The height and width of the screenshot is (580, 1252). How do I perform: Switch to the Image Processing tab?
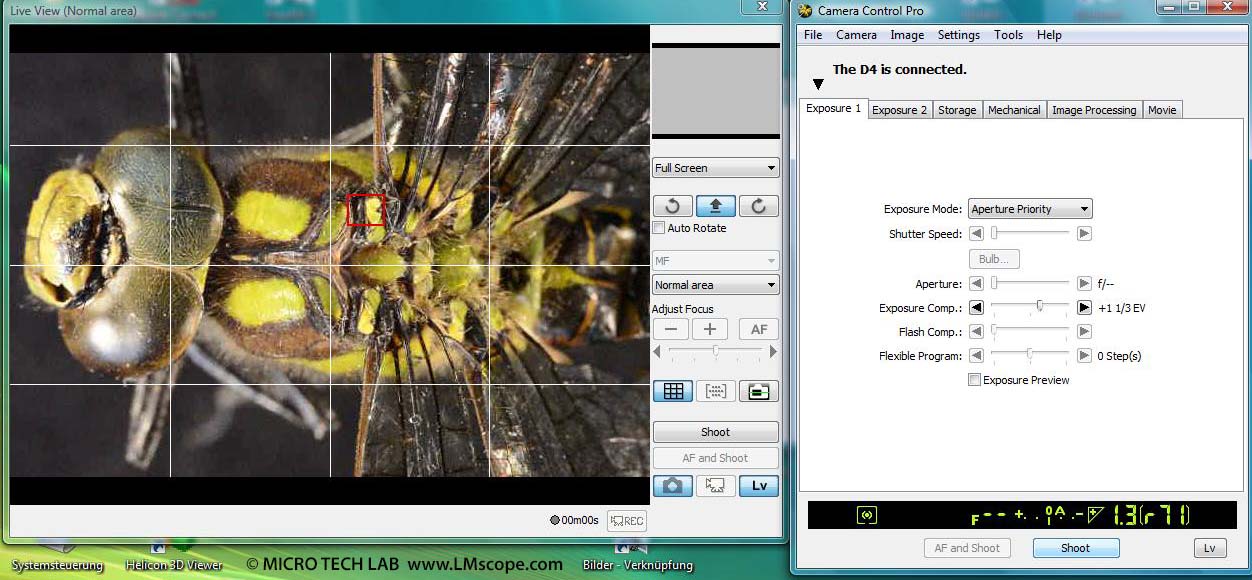(x=1093, y=109)
